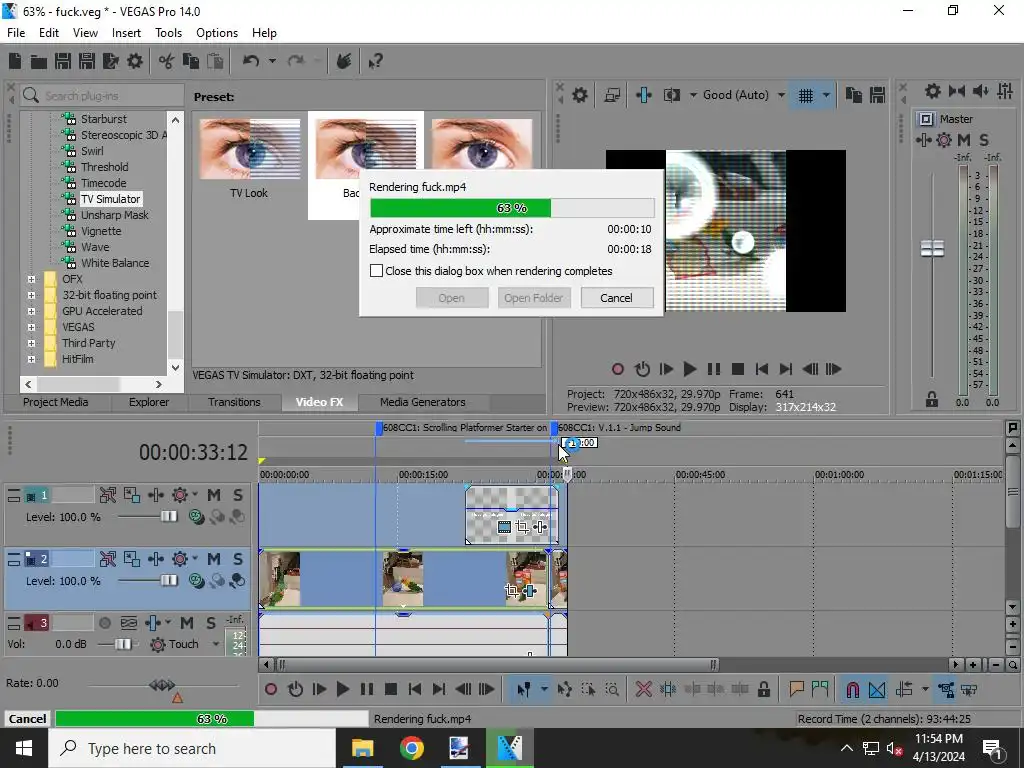Open the Tools menu
This screenshot has width=1024, height=768.
[168, 33]
